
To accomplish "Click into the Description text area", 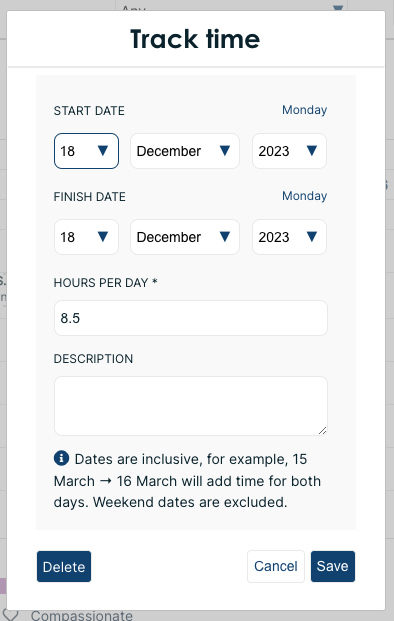I will click(x=191, y=406).
